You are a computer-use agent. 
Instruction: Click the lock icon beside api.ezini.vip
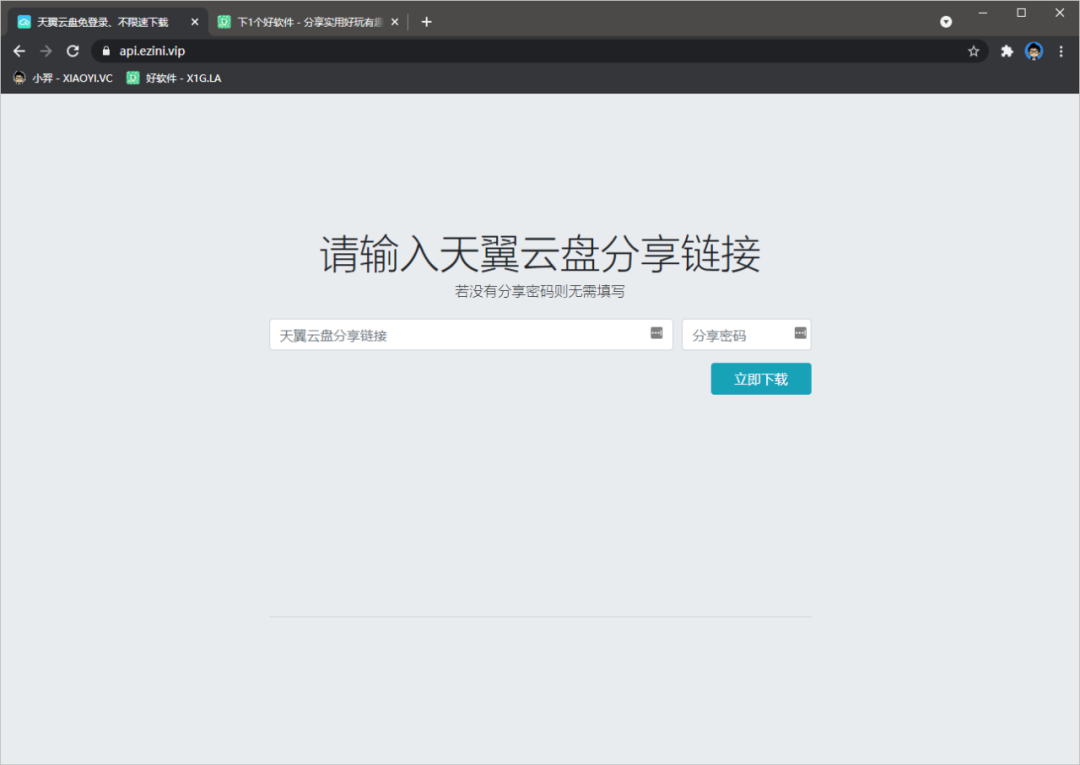pyautogui.click(x=105, y=51)
